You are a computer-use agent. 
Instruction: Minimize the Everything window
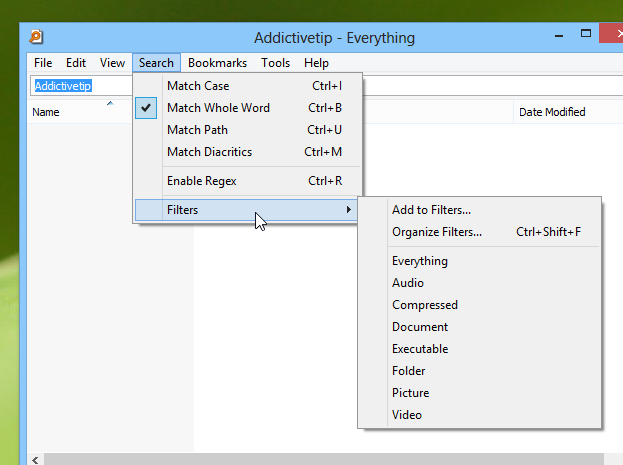559,36
